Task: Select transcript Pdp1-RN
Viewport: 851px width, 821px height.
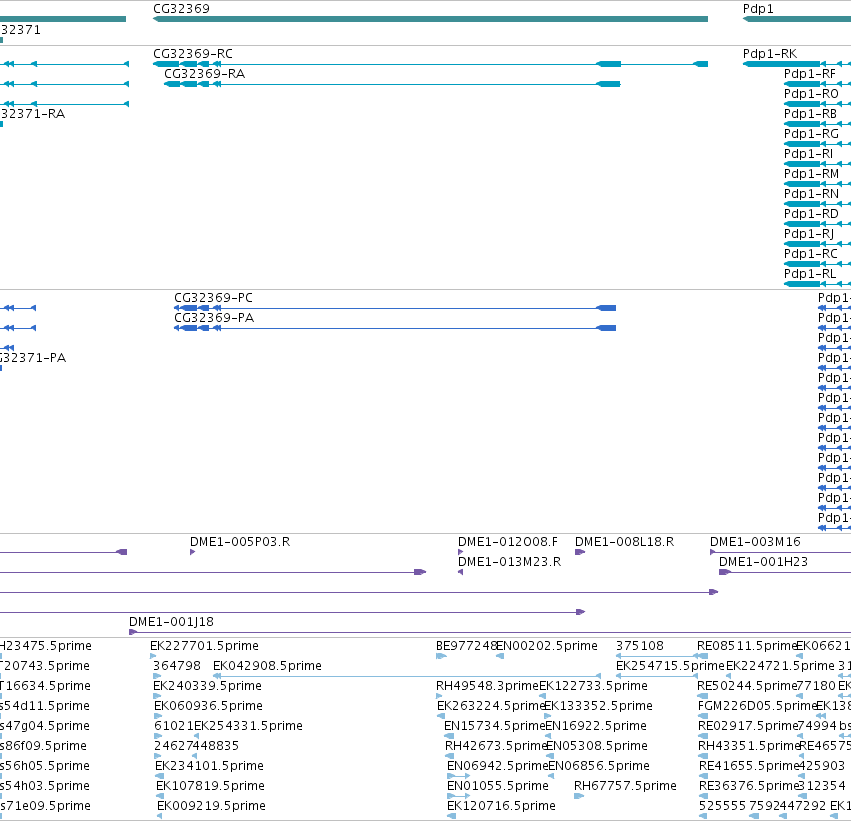Action: pos(811,194)
